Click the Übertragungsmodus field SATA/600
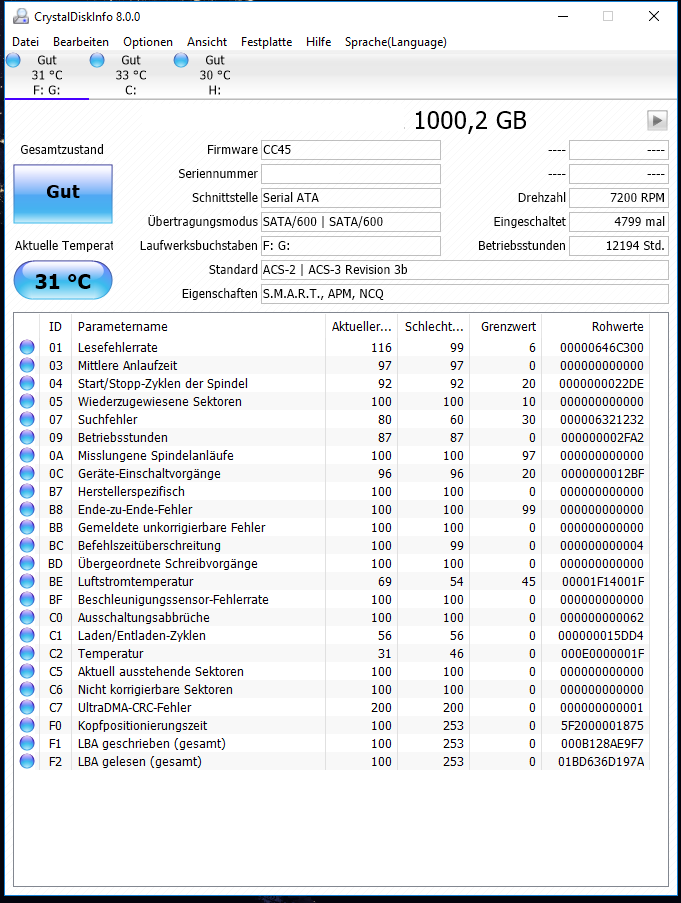 351,222
